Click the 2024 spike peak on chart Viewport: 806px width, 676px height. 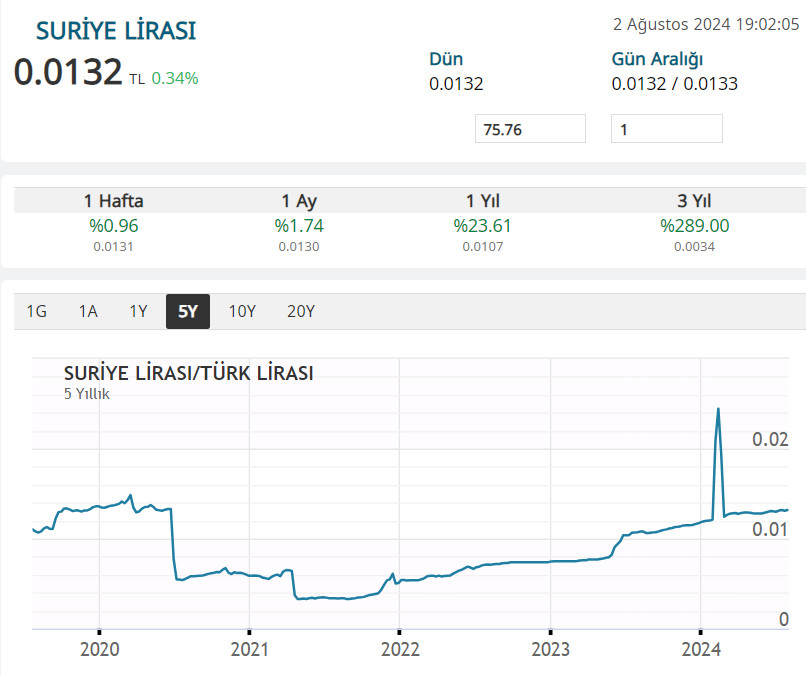tap(718, 409)
